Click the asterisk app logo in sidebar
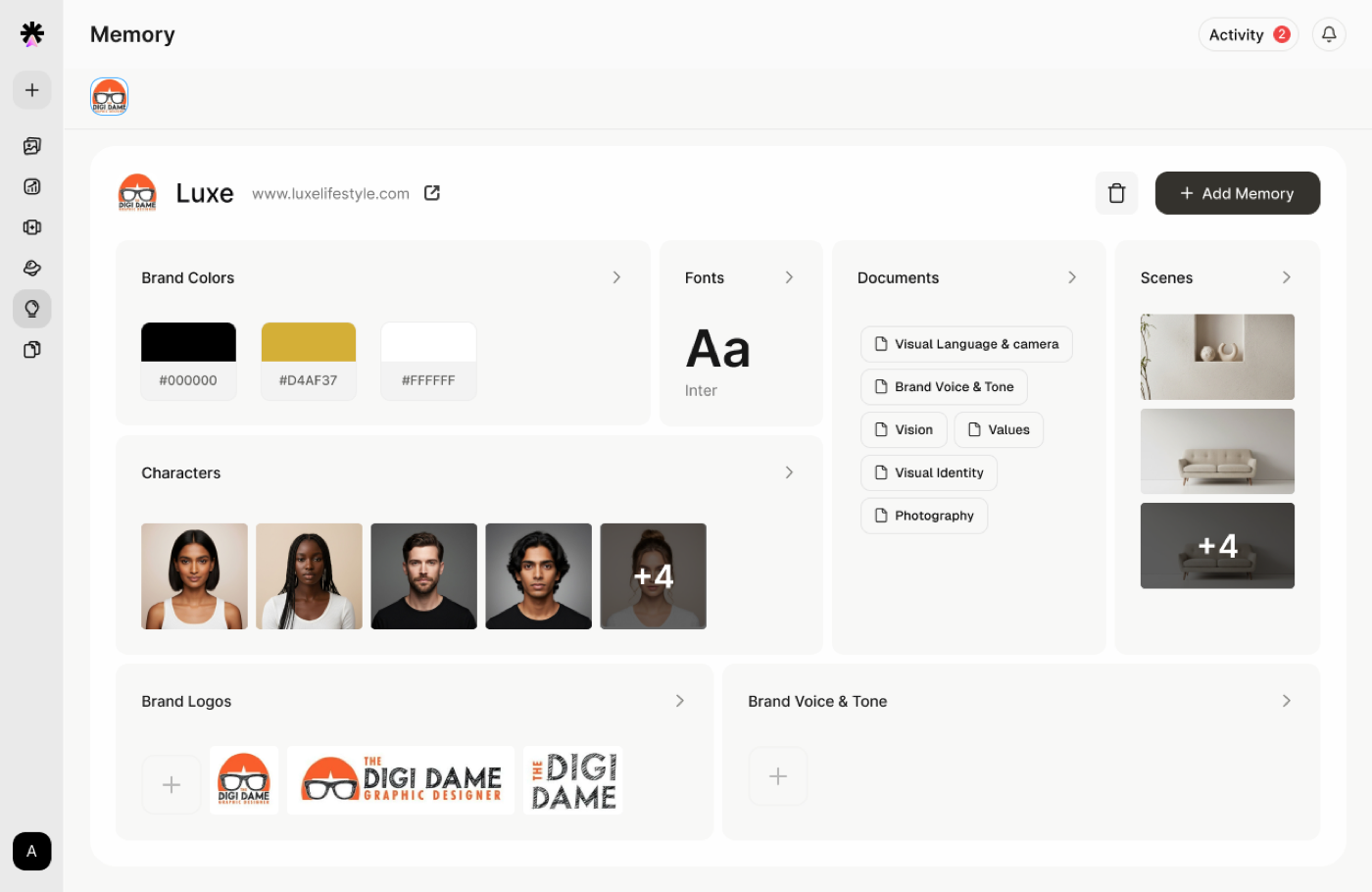This screenshot has height=892, width=1372. [x=32, y=33]
